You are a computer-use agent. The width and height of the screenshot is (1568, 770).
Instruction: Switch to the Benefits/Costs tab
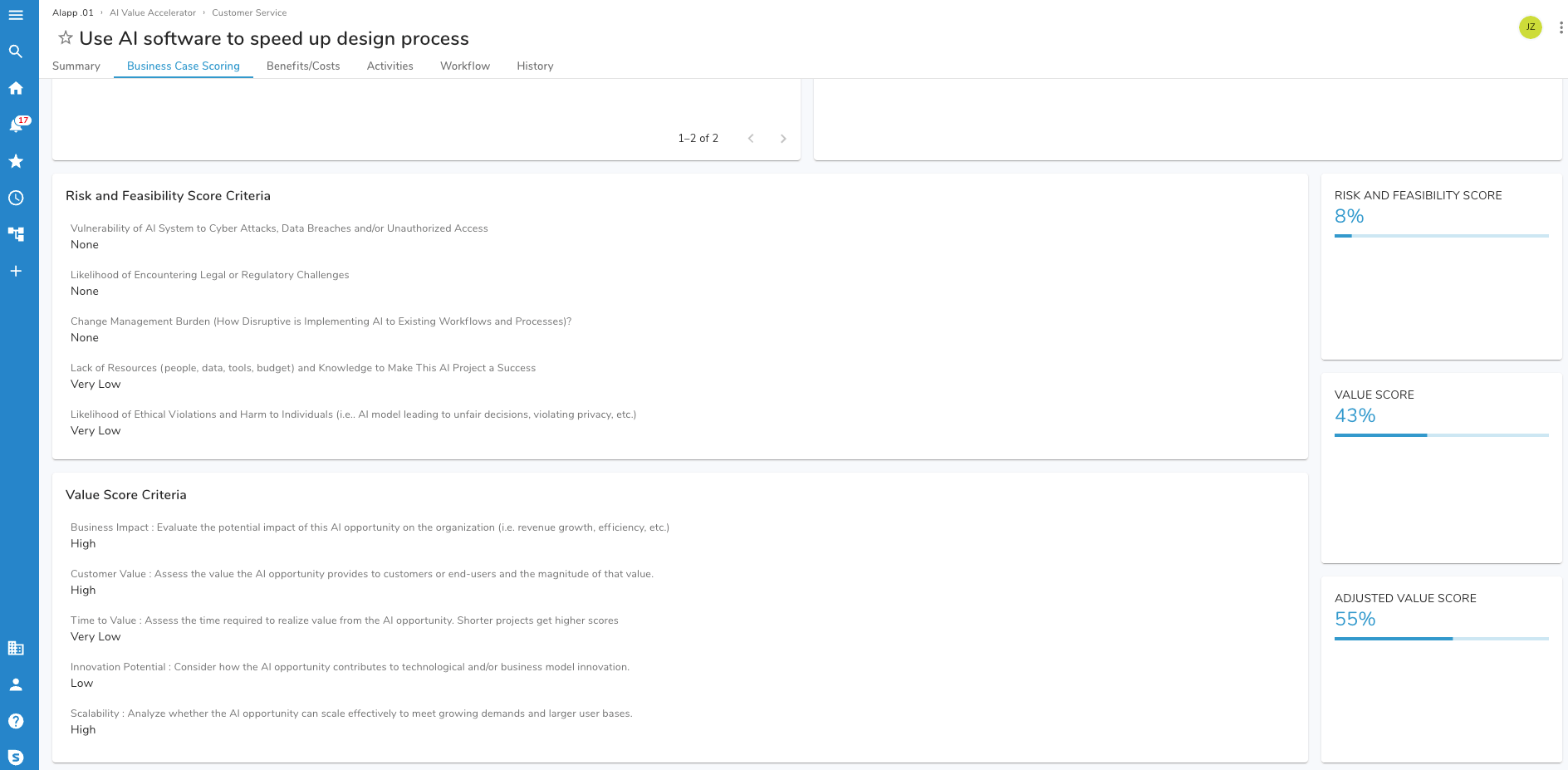[x=303, y=66]
